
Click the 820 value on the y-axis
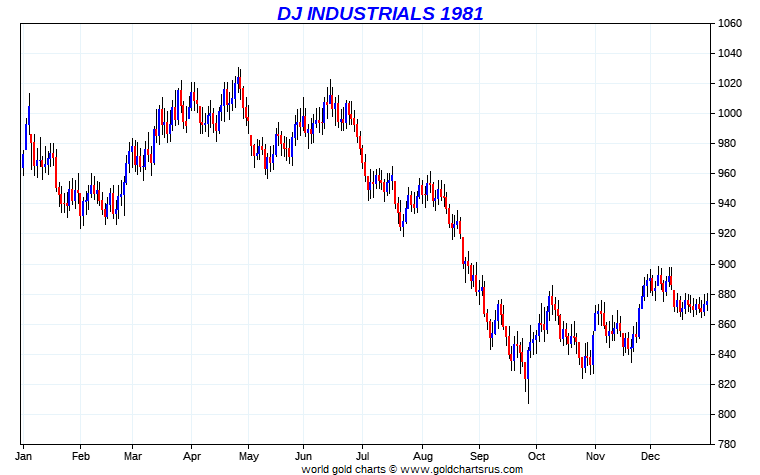coord(727,384)
